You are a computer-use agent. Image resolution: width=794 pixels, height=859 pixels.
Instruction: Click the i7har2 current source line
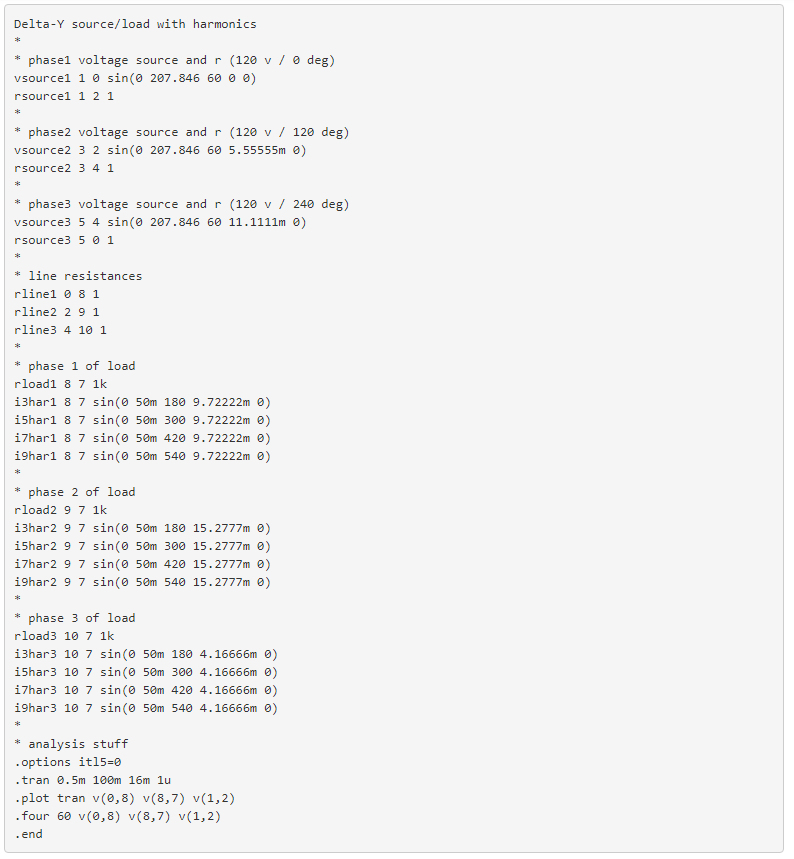coord(142,564)
